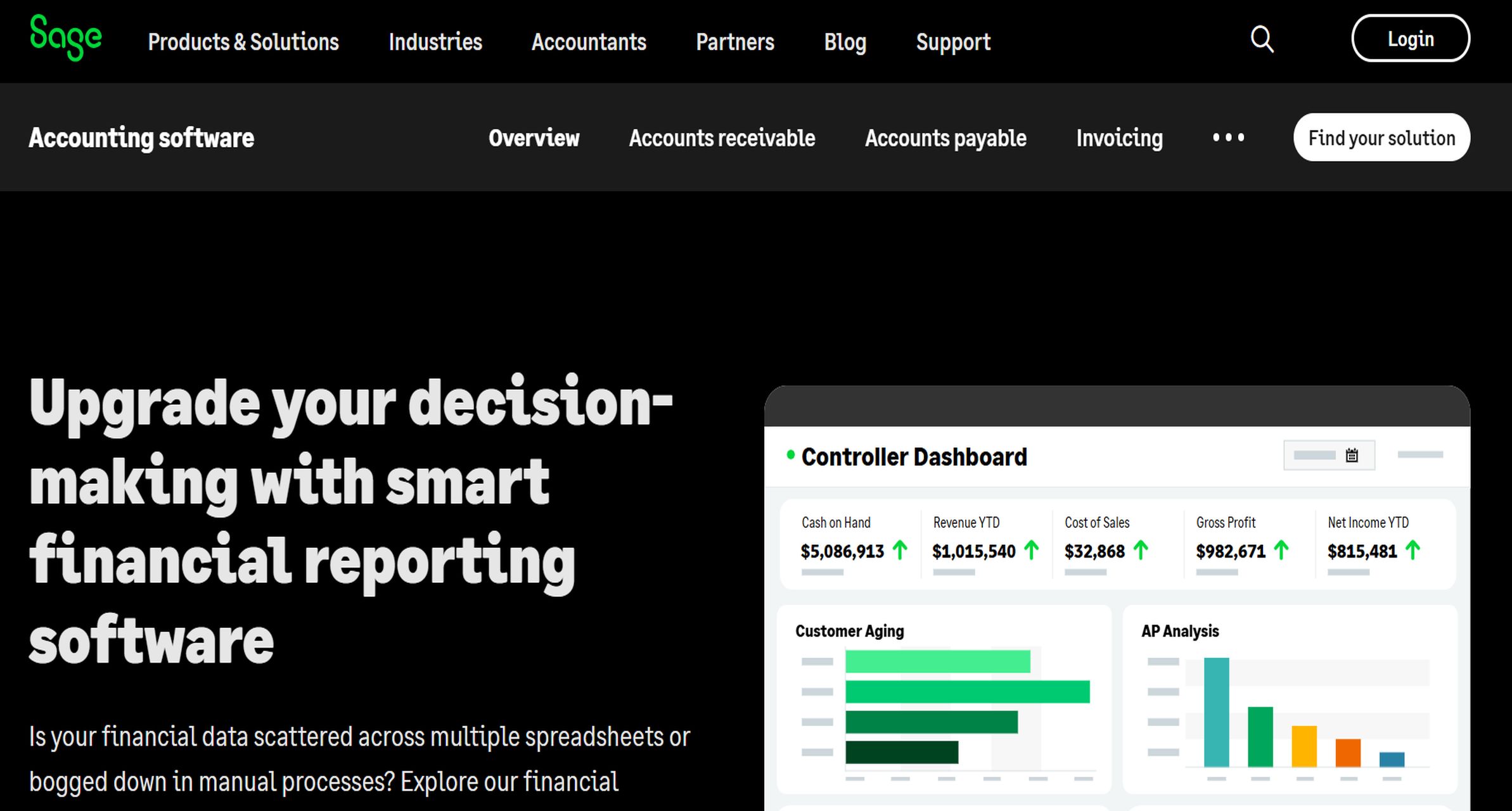Click the Customer Aging chart title

click(849, 631)
